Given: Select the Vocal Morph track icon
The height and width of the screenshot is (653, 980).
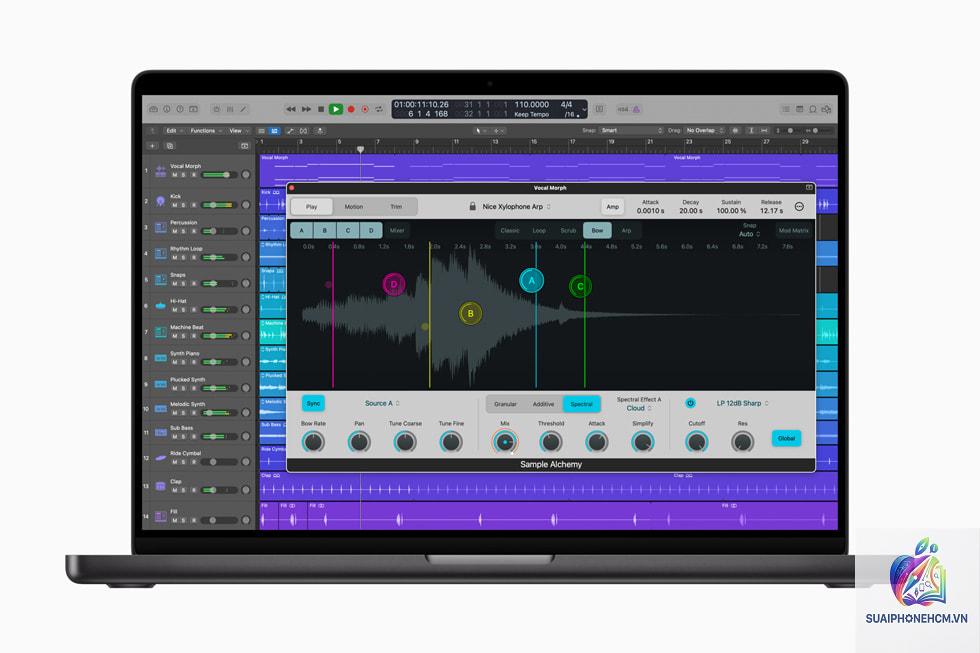Looking at the screenshot, I should pyautogui.click(x=161, y=171).
